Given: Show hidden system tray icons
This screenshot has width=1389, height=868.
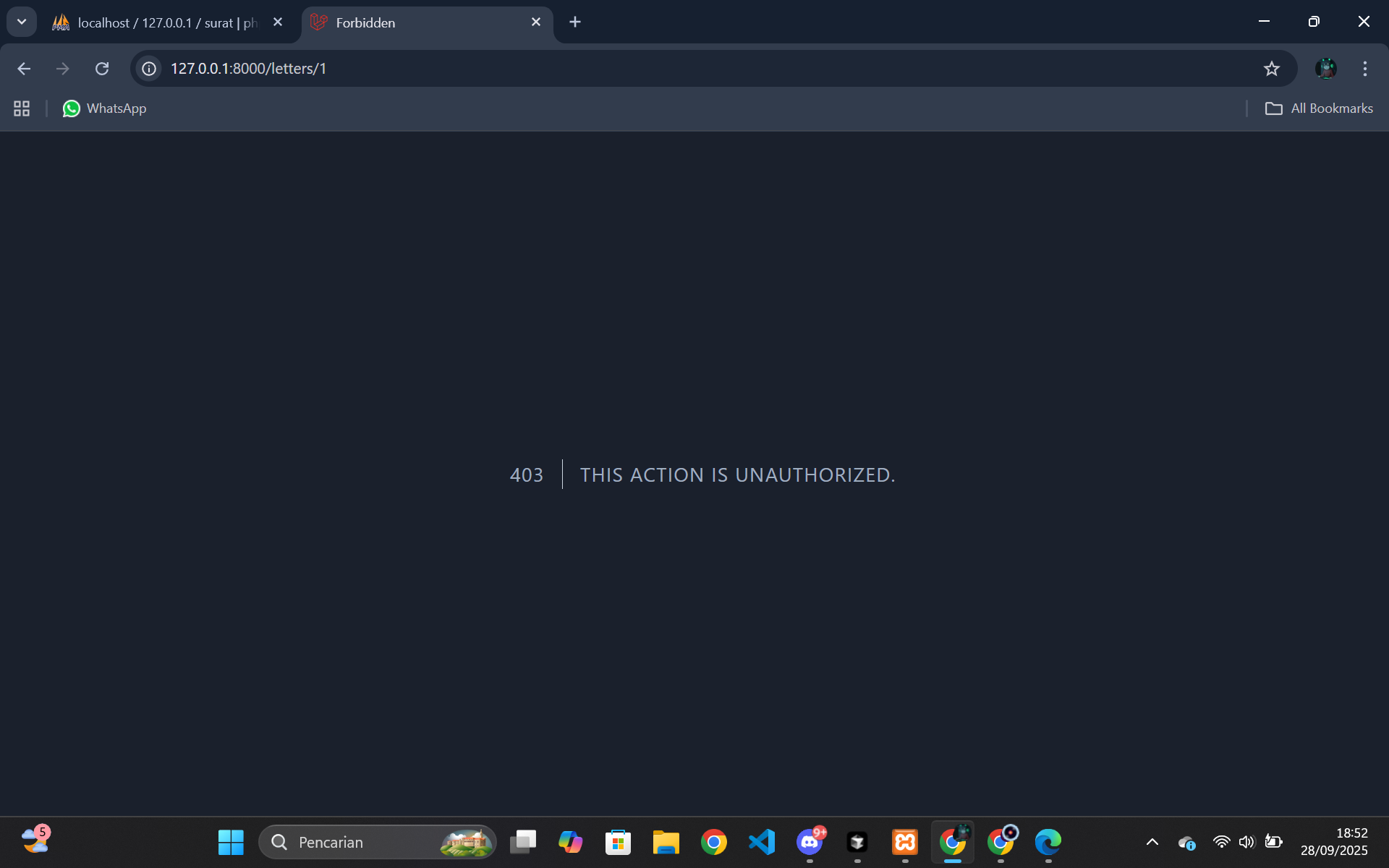Looking at the screenshot, I should [x=1152, y=842].
